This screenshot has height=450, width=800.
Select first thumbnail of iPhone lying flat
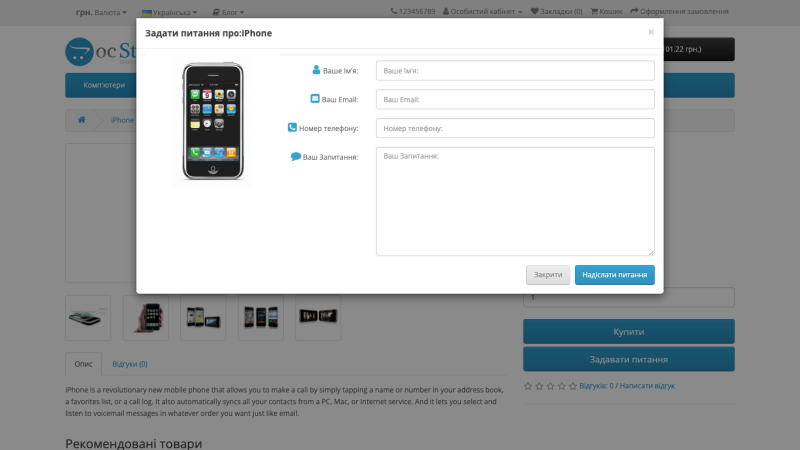[88, 317]
